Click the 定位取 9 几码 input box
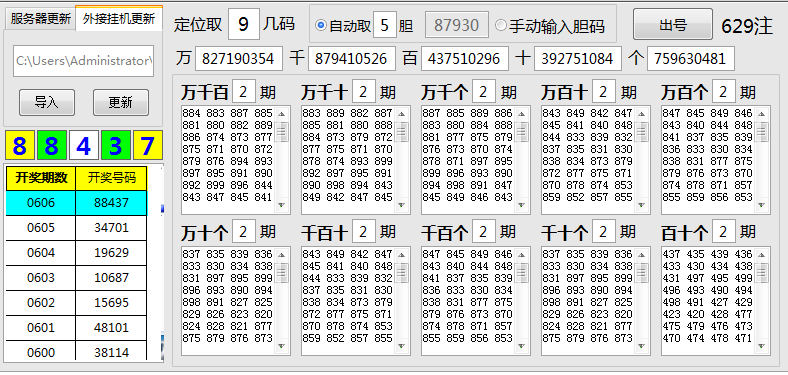 click(x=244, y=24)
